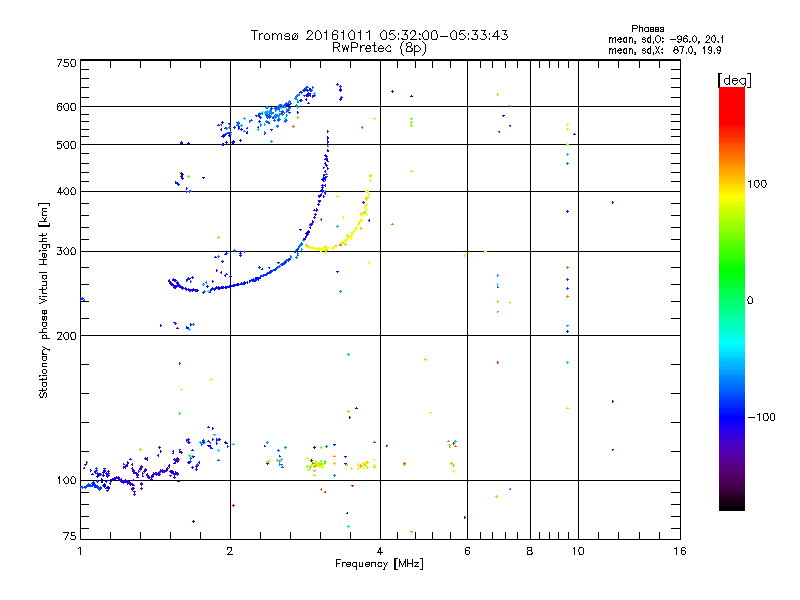Click the y-axis tick label '100'
Screen dimensions: 800x600
pyautogui.click(x=66, y=481)
